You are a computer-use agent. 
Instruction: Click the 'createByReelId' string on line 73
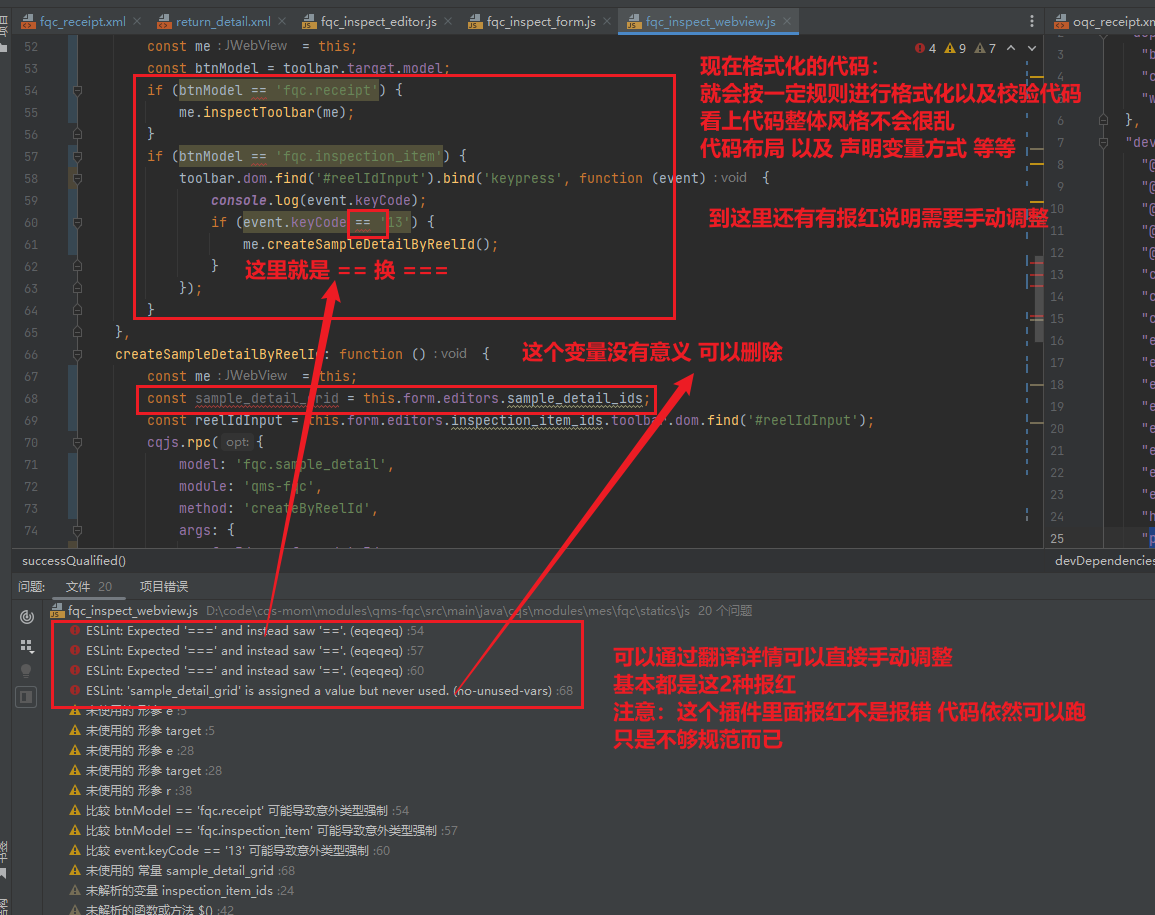click(306, 509)
